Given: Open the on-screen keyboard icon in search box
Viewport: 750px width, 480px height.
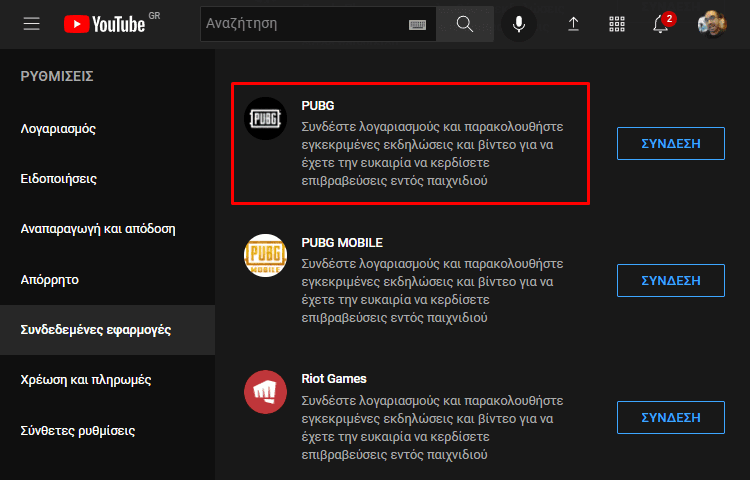Looking at the screenshot, I should pyautogui.click(x=417, y=24).
